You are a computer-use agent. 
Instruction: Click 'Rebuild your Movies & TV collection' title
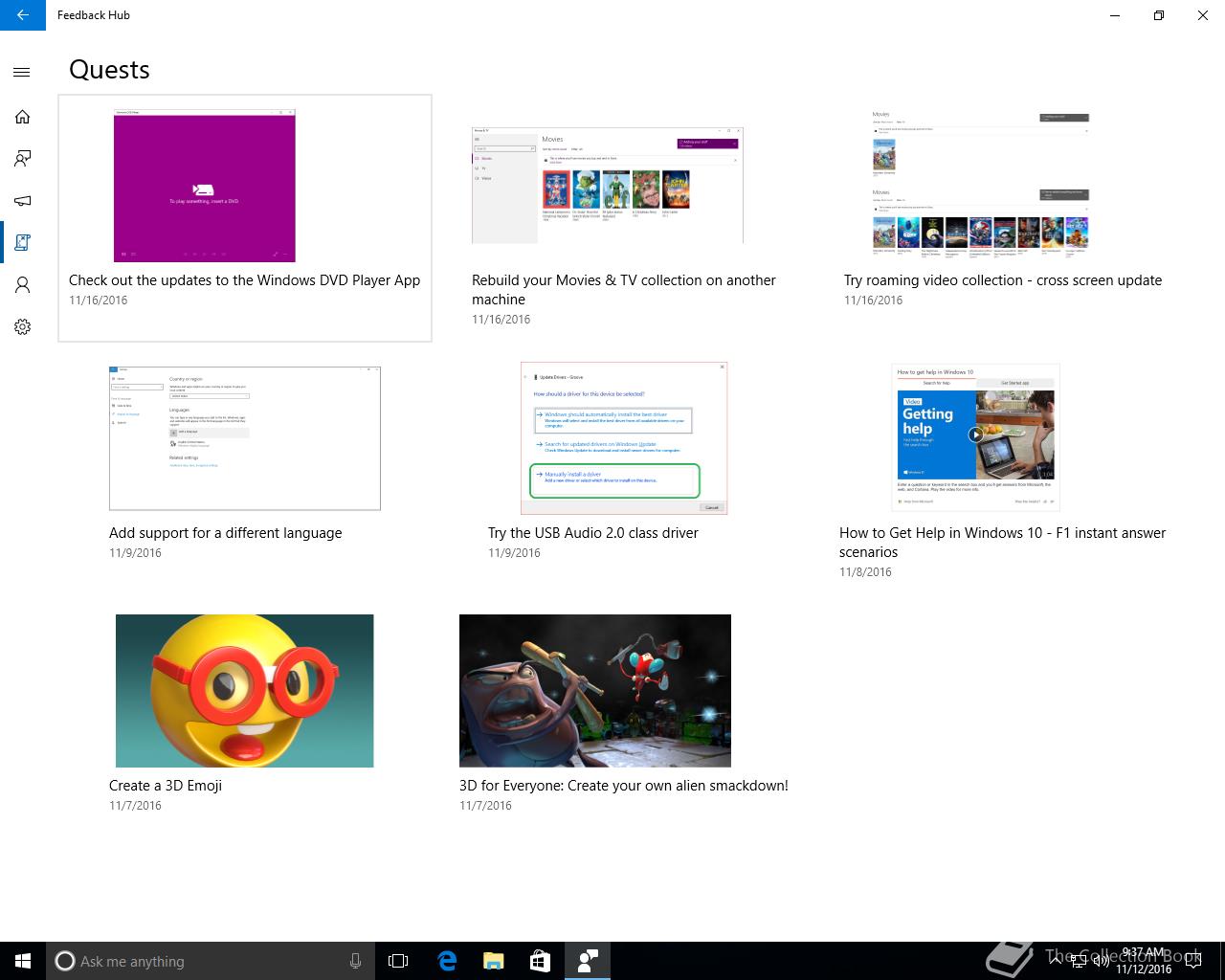(624, 290)
